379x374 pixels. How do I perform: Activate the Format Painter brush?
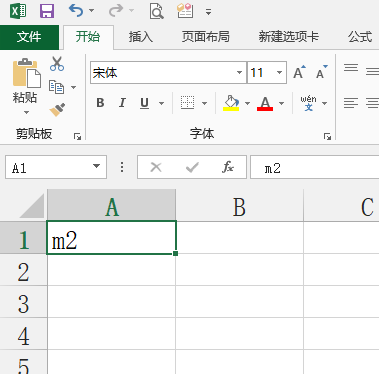pos(57,110)
